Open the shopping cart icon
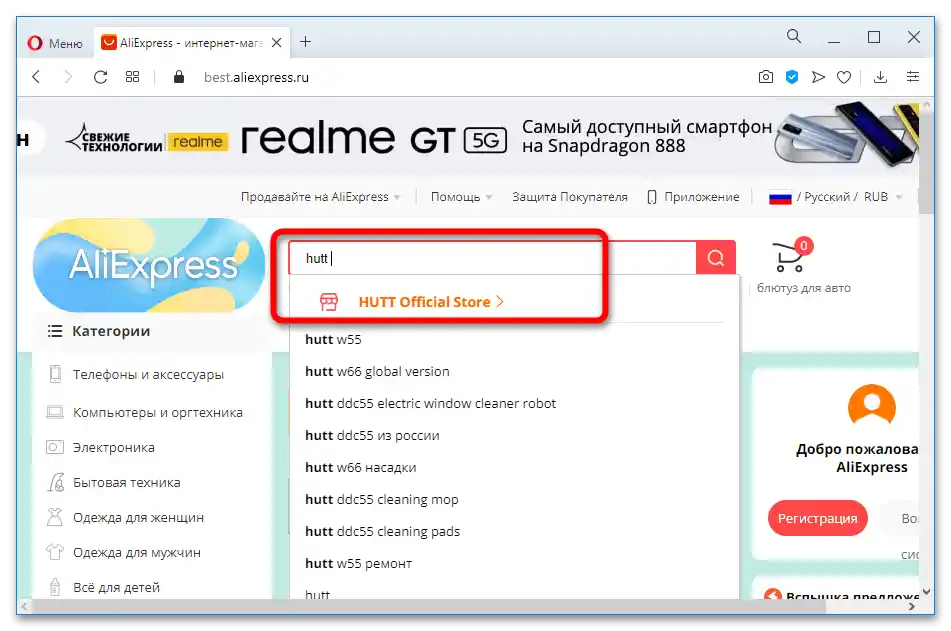Screen dimensions: 951x631 click(x=790, y=255)
